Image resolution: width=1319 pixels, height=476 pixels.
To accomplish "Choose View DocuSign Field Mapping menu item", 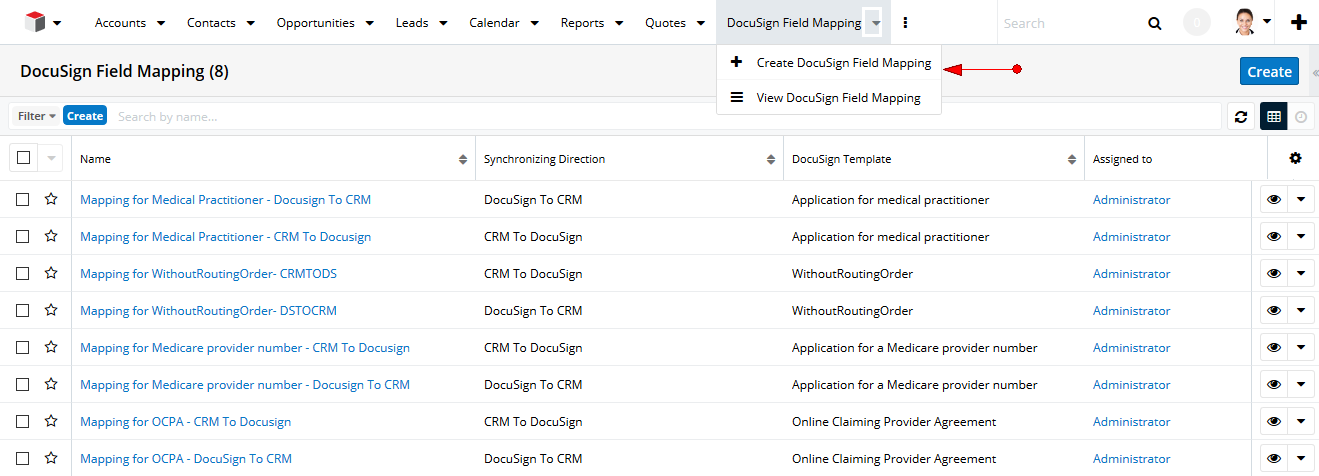I will [x=829, y=97].
